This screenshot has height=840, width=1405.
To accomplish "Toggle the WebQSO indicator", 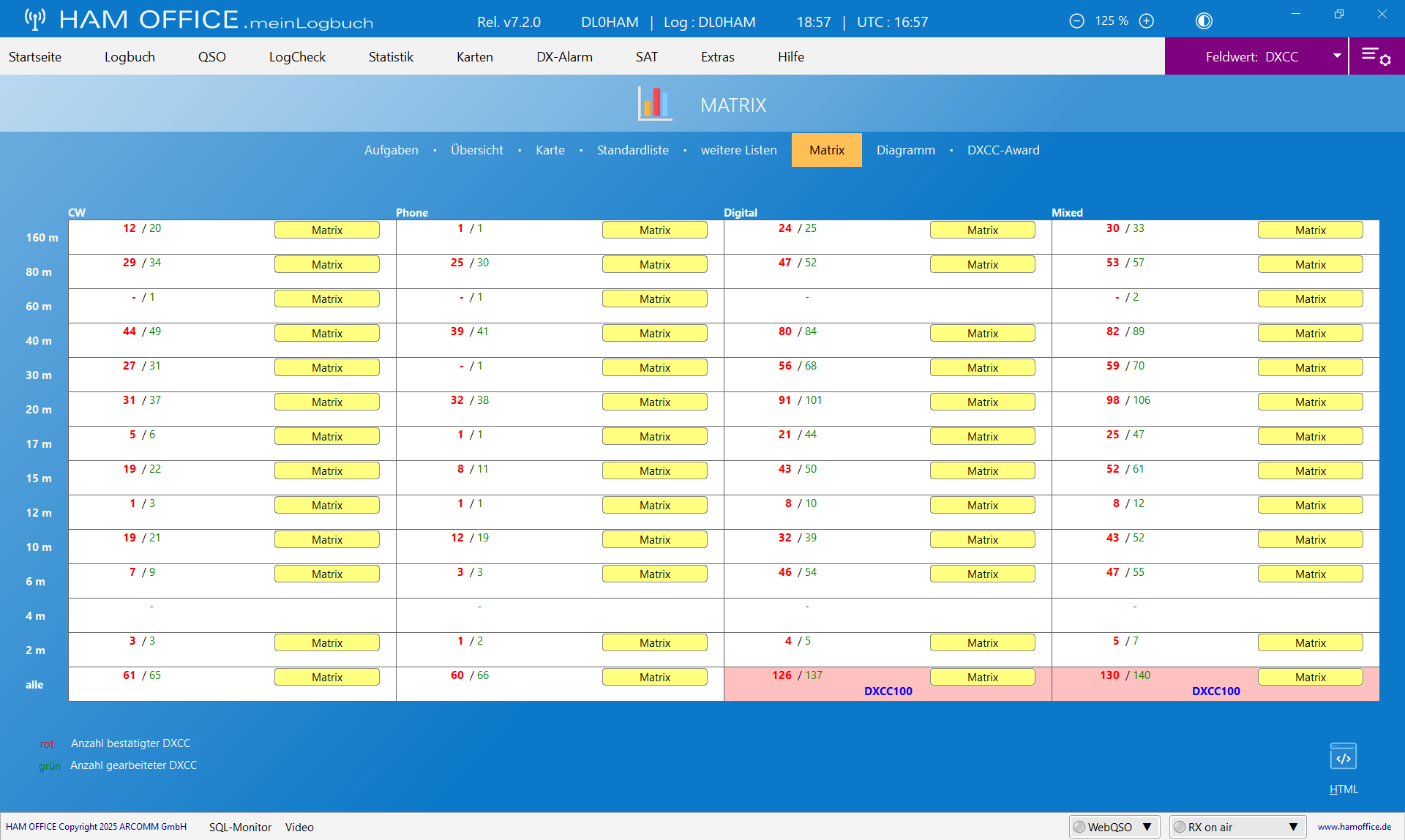I will click(1079, 827).
